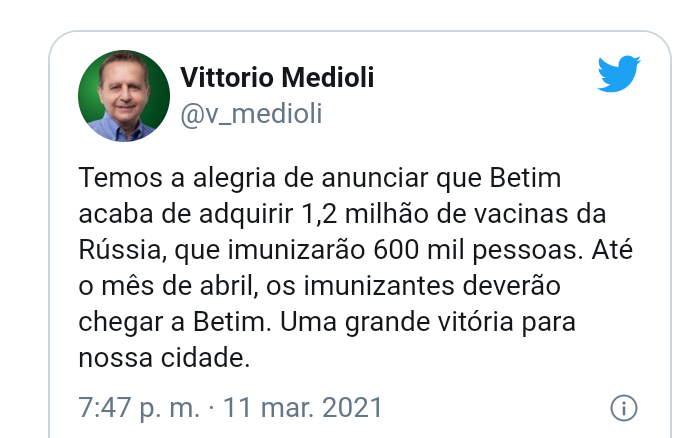Click the phrase "Temos a alegria de anunciar"
Screen dimensions: 684x438
point(253,178)
